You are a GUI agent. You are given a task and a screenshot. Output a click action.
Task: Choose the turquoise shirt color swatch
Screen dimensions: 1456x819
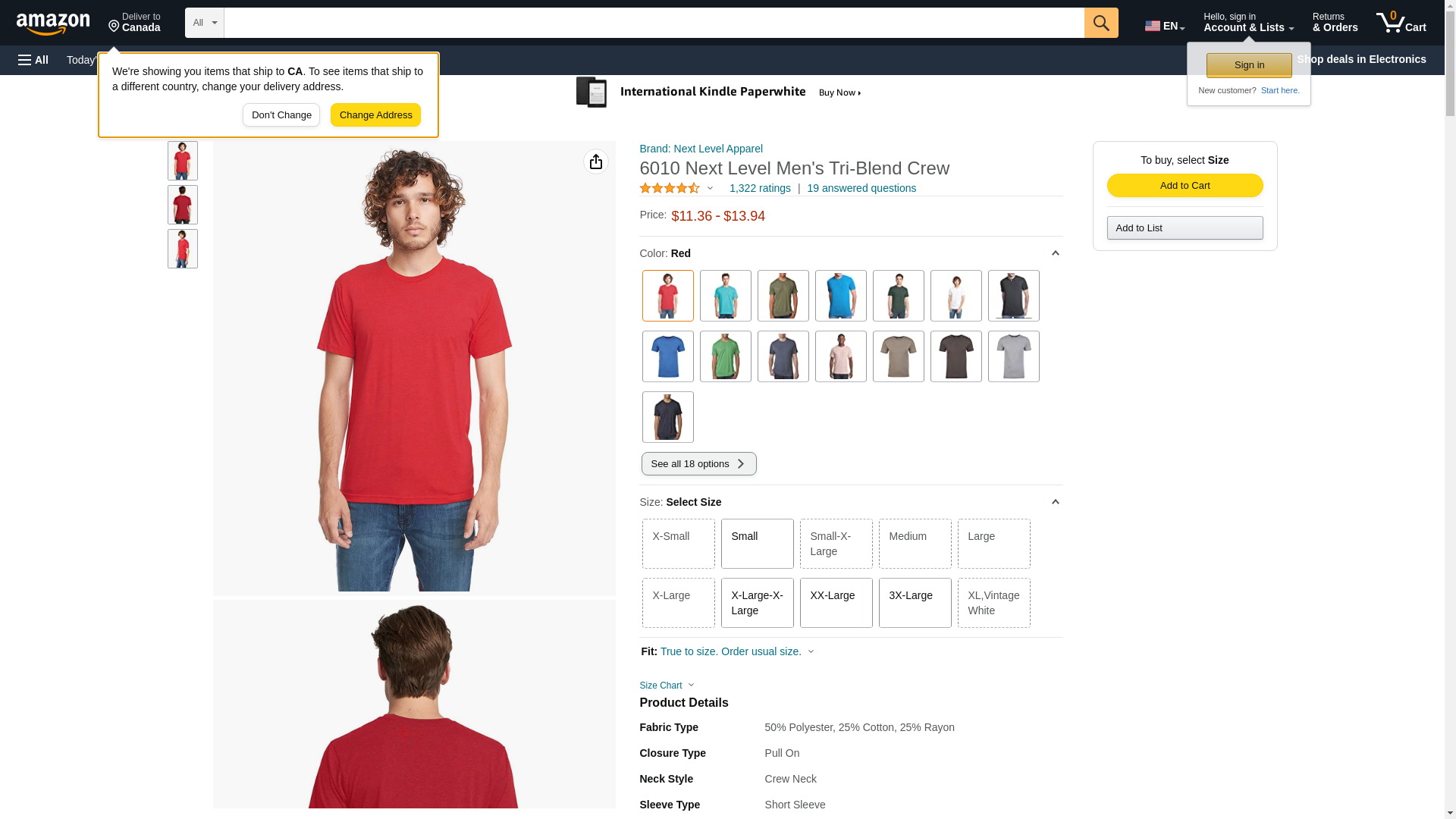click(726, 296)
